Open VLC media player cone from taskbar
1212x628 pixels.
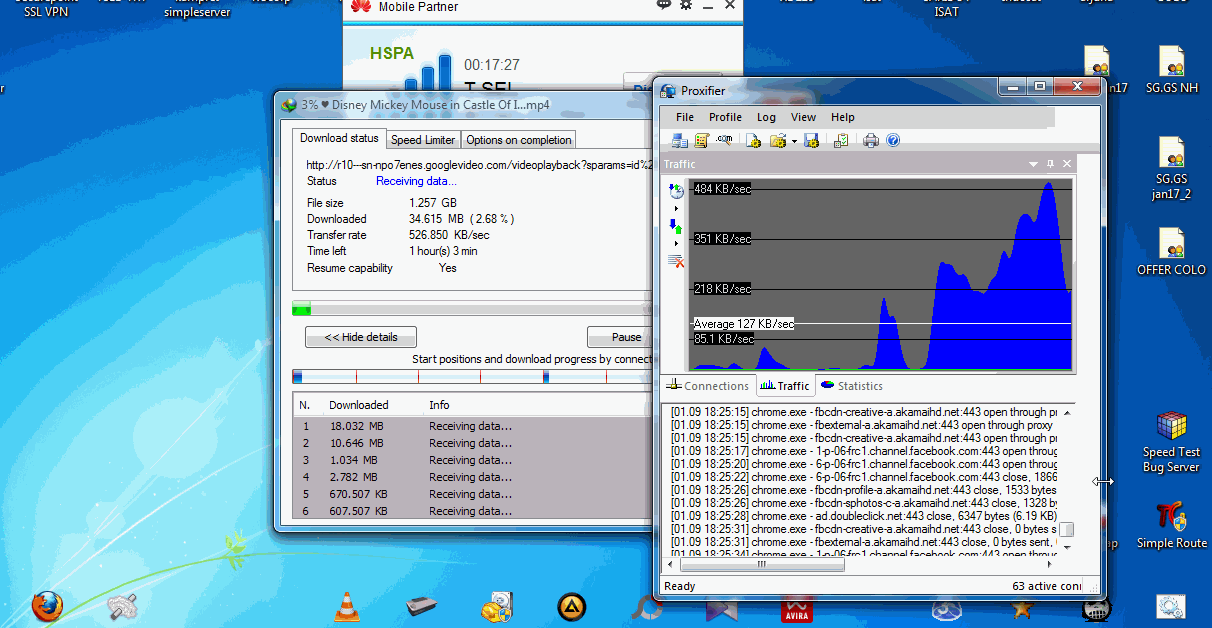tap(346, 605)
